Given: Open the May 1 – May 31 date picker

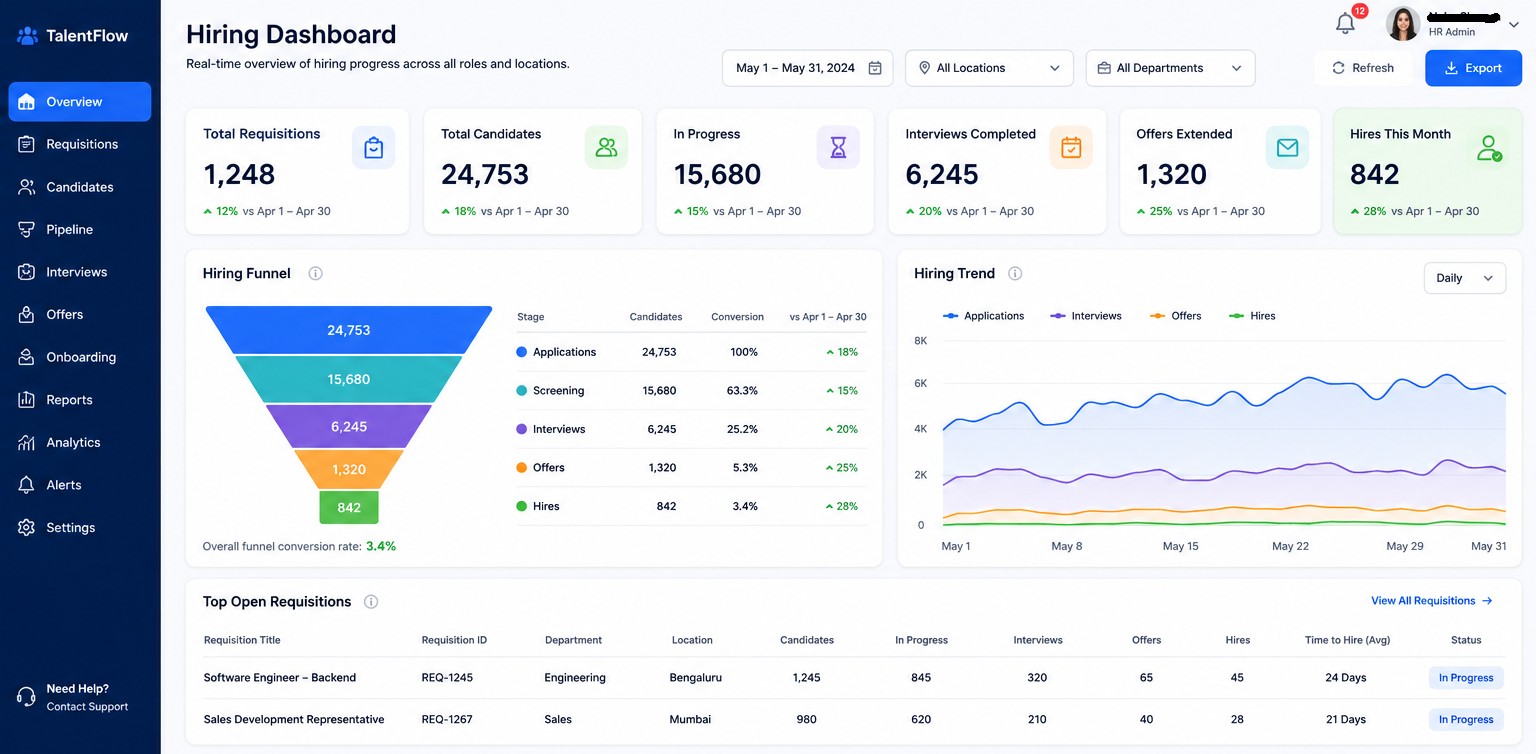Looking at the screenshot, I should [x=808, y=68].
